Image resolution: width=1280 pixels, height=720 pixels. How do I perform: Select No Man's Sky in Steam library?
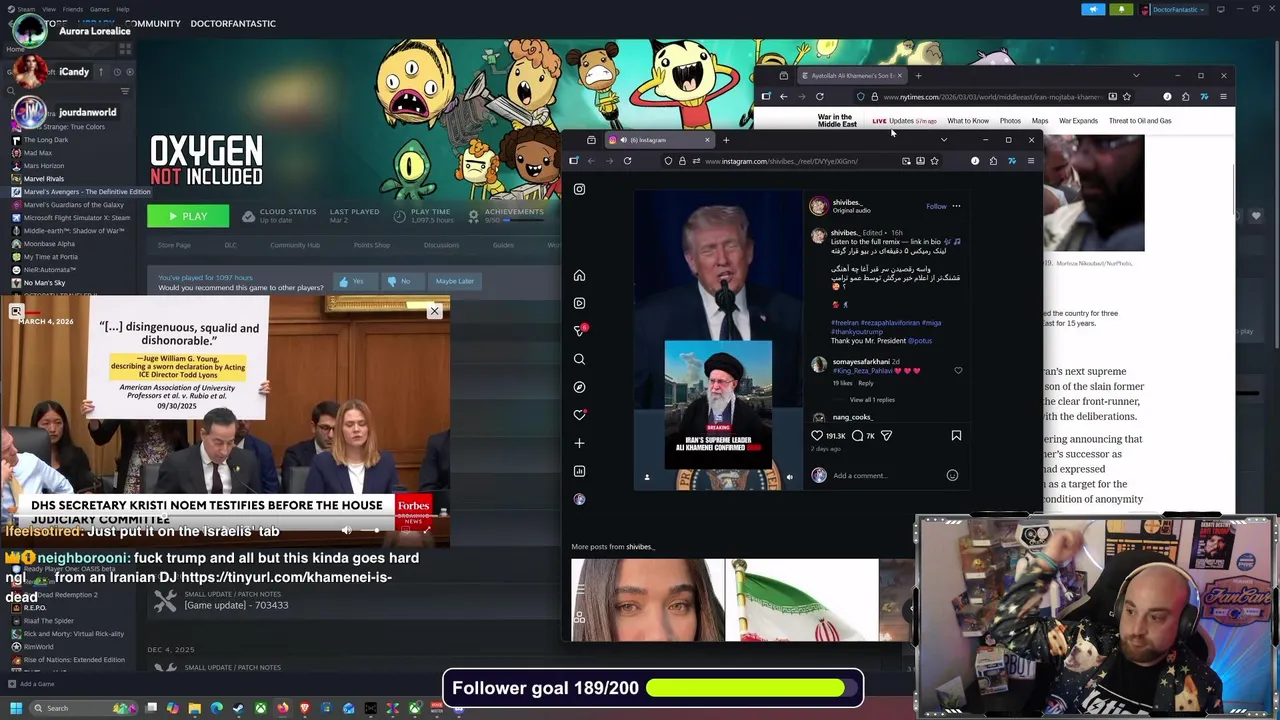[44, 283]
